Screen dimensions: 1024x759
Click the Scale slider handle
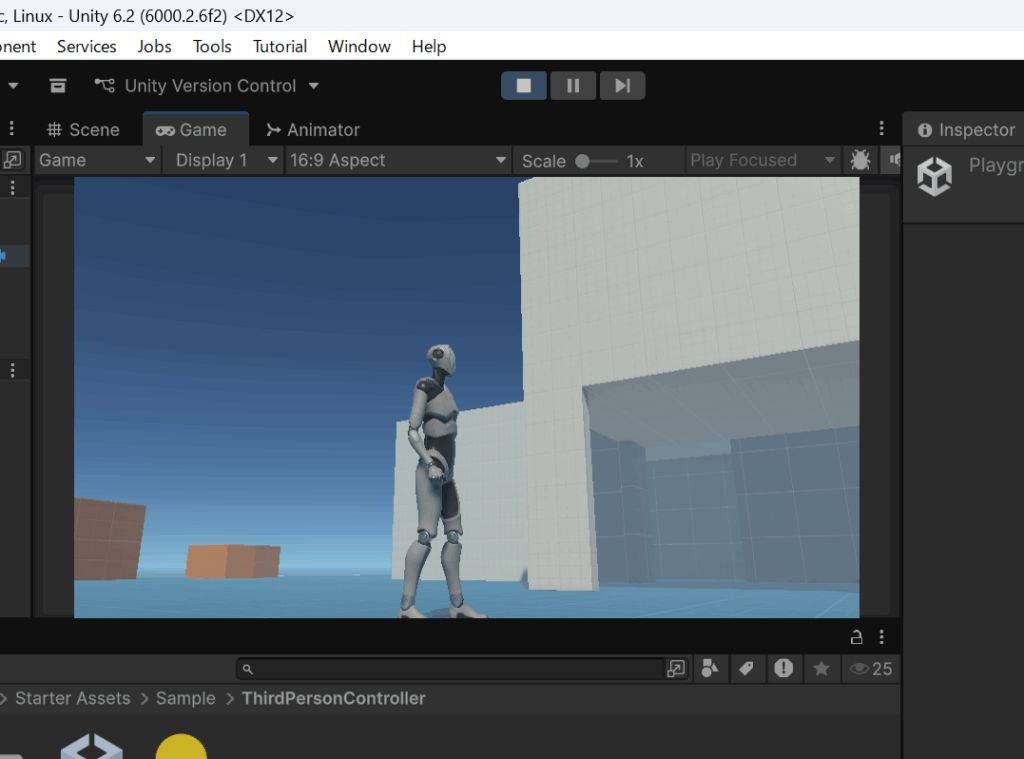pos(582,161)
